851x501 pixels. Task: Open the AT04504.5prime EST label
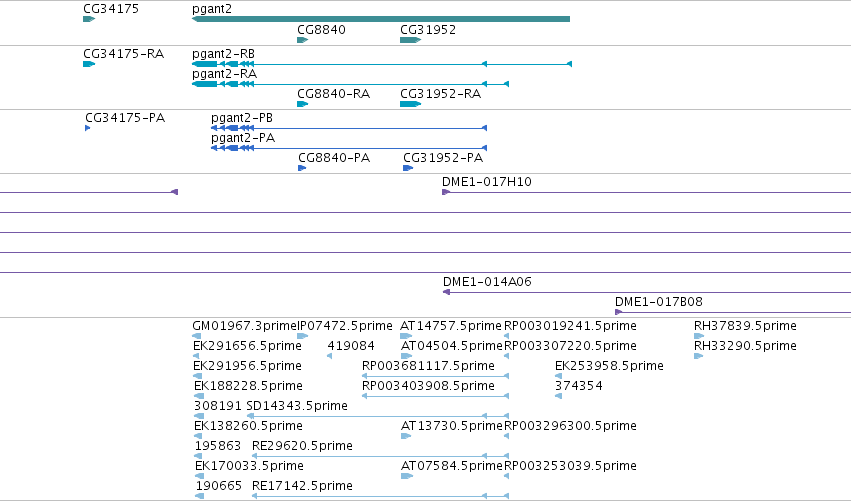coord(452,346)
